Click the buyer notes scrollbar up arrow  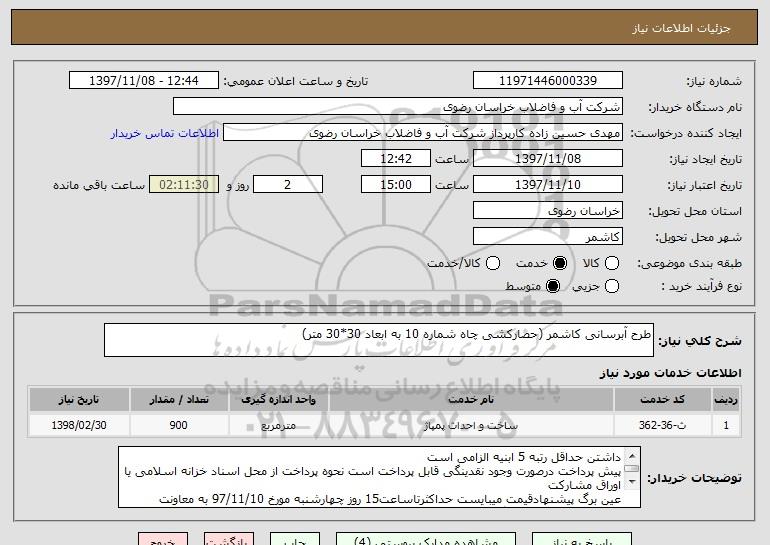click(x=632, y=455)
